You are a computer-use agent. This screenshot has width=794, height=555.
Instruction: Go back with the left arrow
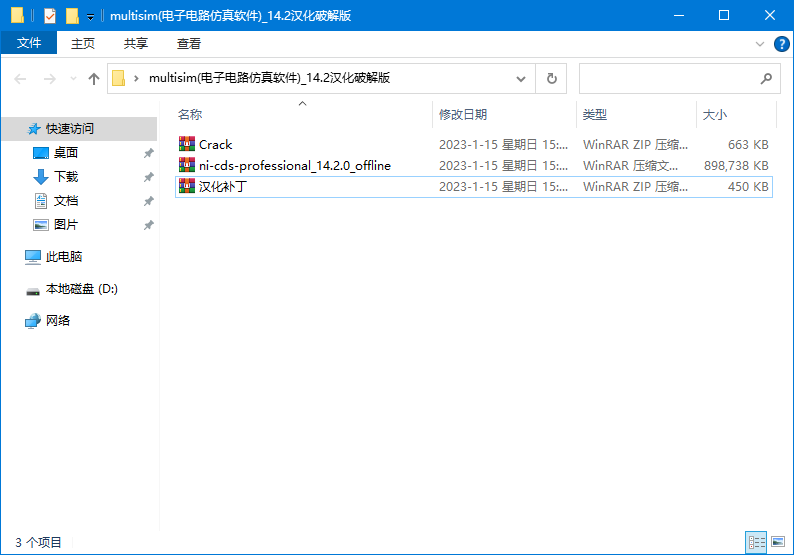pos(20,79)
